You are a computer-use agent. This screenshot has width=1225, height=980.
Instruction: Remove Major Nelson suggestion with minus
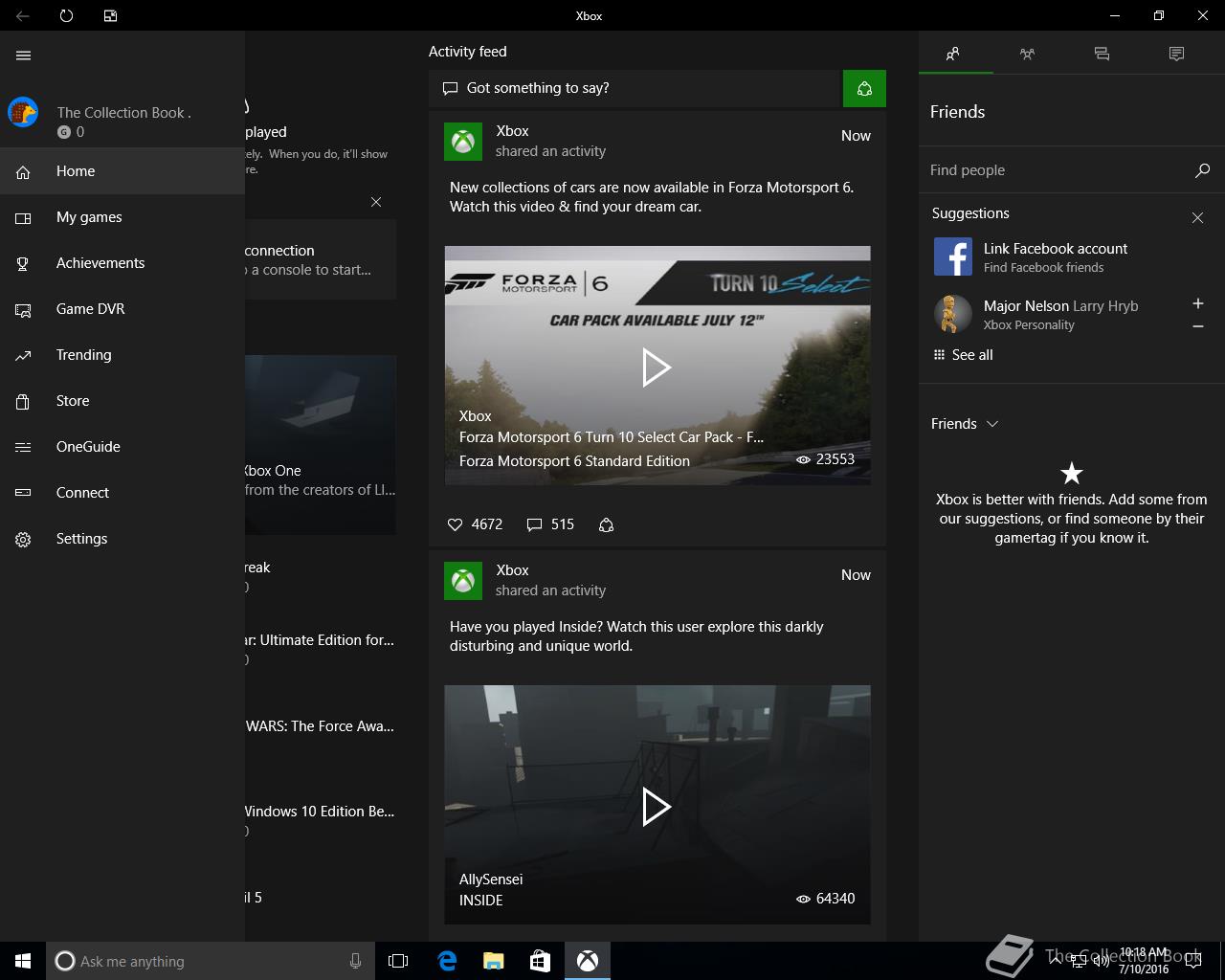tap(1197, 326)
